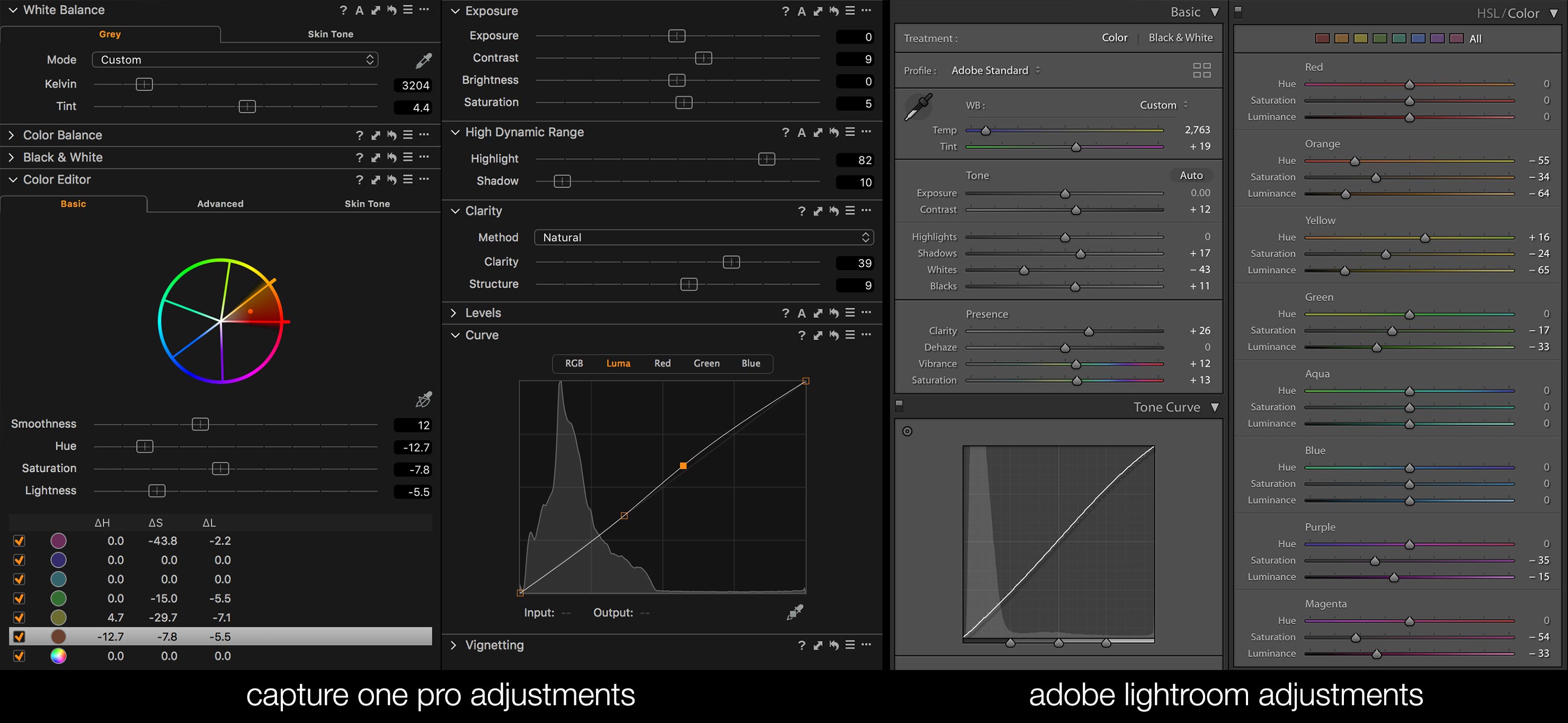This screenshot has width=1568, height=723.
Task: Select the Lightroom WB selector eyedropper
Action: (x=919, y=107)
